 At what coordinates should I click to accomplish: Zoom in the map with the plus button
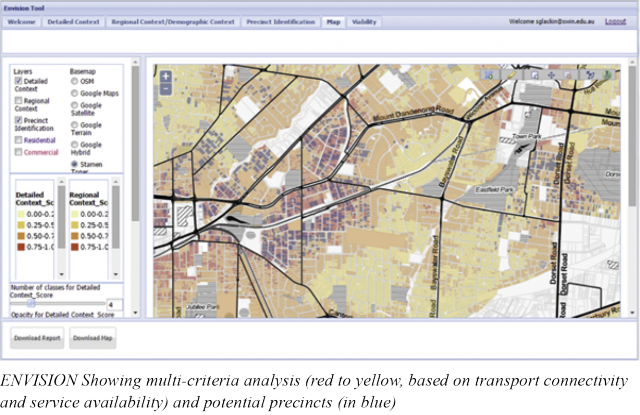click(165, 76)
